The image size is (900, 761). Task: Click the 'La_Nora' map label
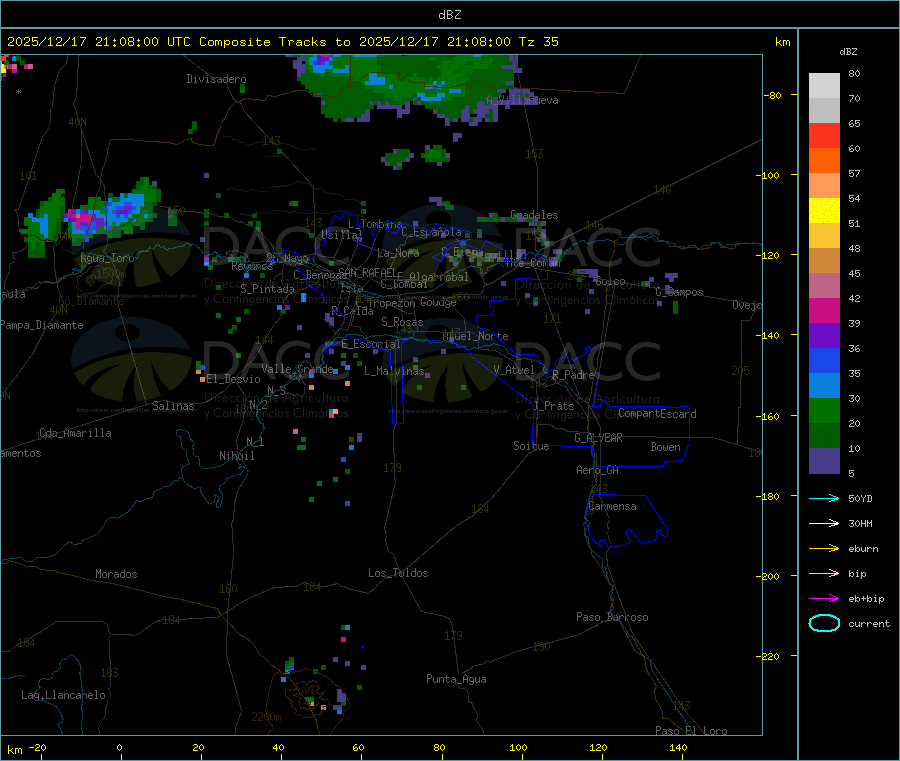398,253
